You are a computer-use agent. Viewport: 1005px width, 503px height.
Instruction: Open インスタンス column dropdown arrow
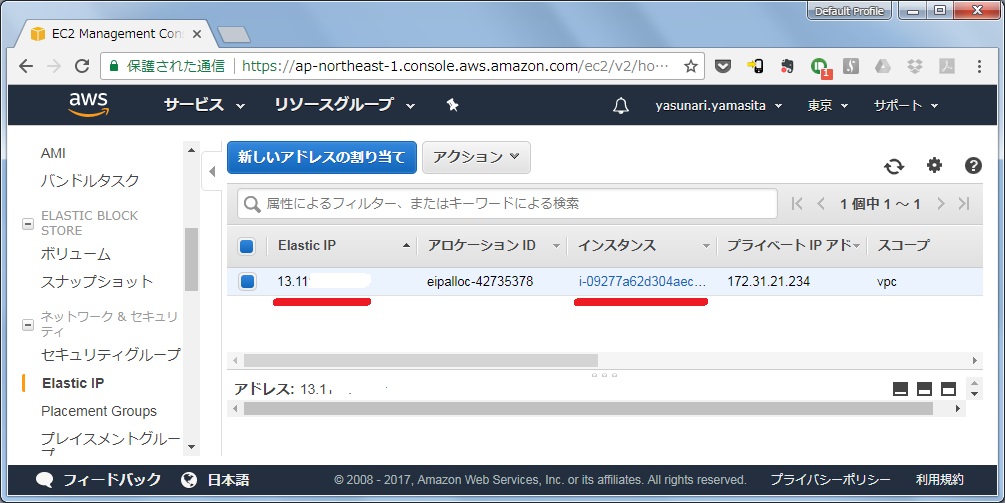(x=706, y=246)
